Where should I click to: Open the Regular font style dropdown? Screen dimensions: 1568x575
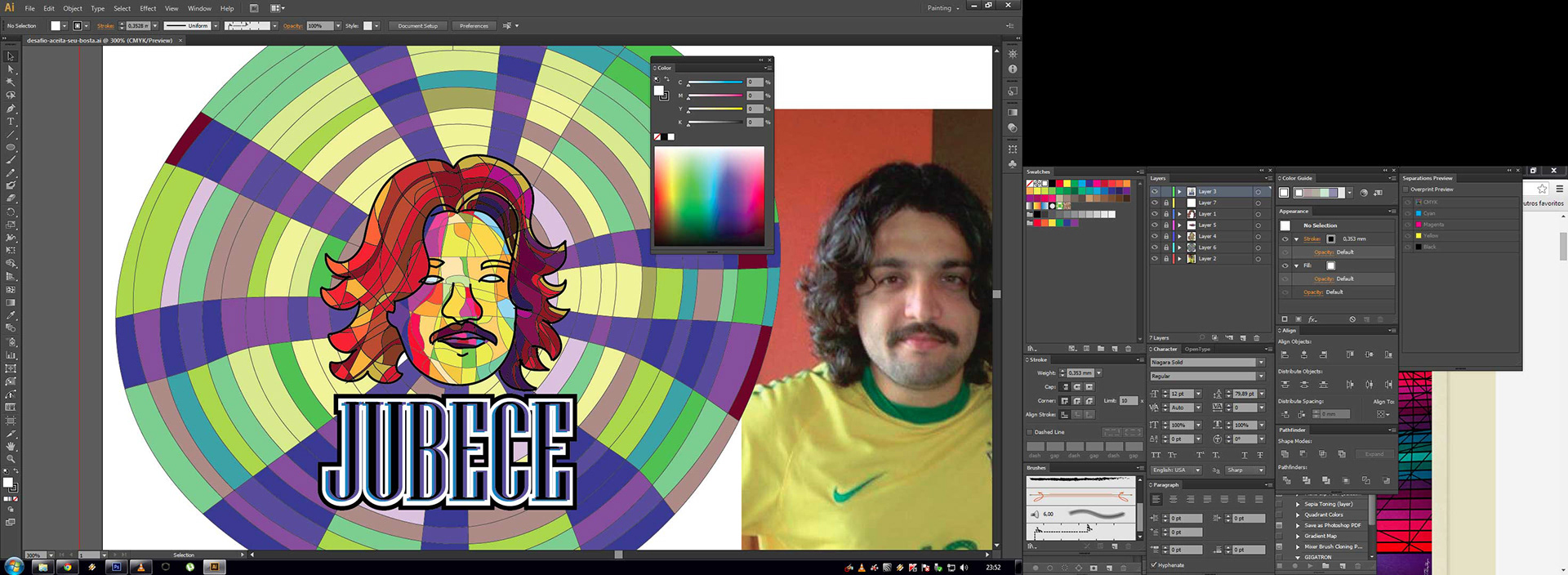point(1261,377)
